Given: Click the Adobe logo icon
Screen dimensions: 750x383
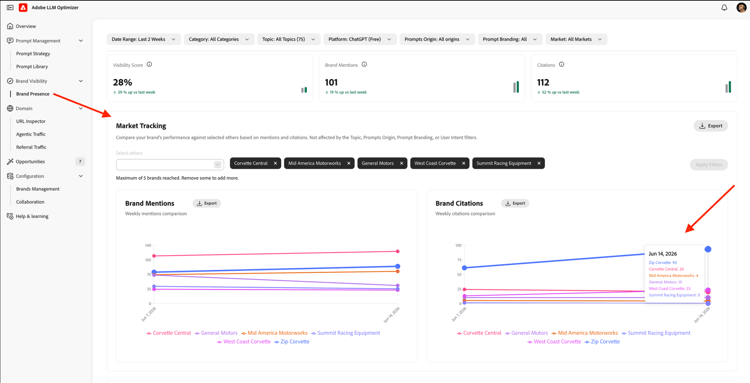Looking at the screenshot, I should click(23, 8).
